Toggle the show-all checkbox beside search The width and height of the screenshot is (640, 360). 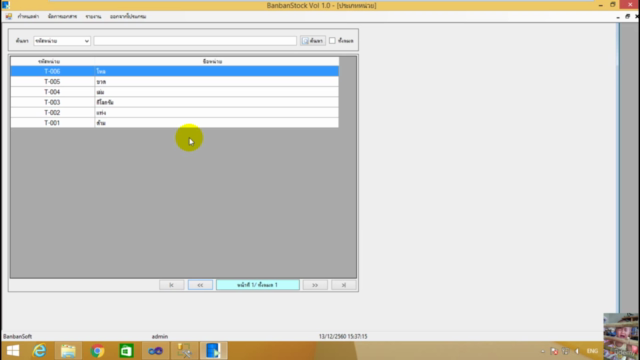tap(332, 41)
